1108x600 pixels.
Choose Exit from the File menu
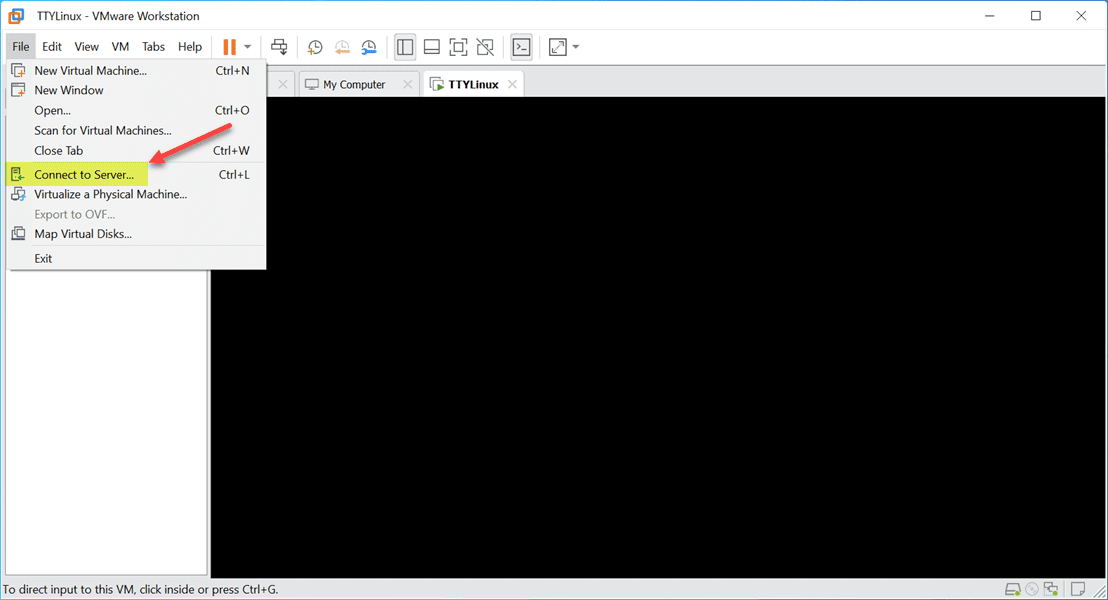coord(136,259)
